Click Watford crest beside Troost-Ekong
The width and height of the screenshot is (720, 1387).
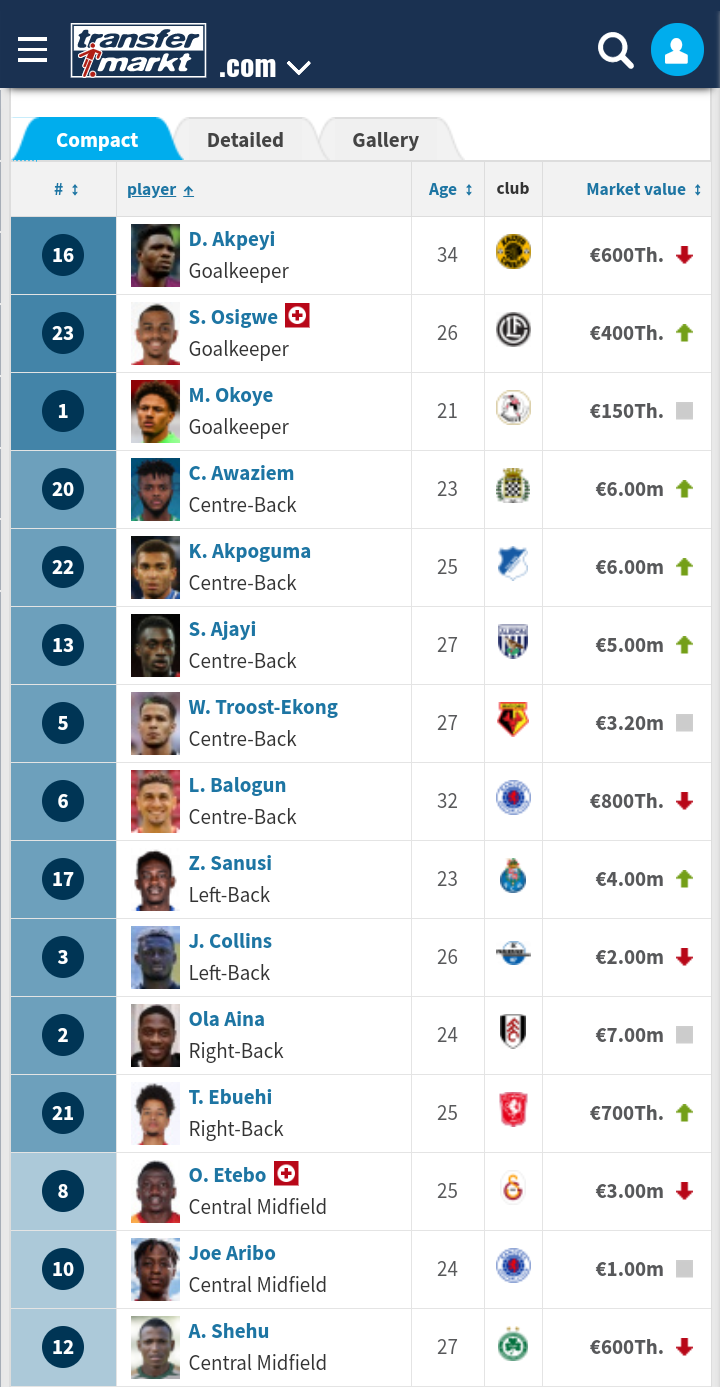513,720
